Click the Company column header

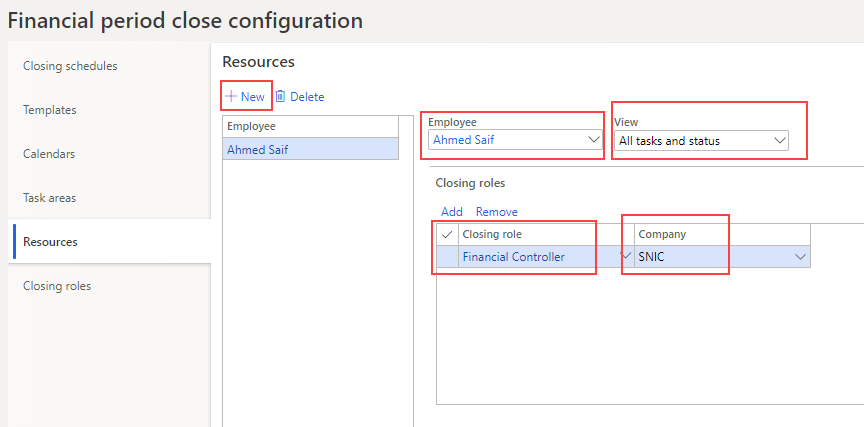point(662,234)
